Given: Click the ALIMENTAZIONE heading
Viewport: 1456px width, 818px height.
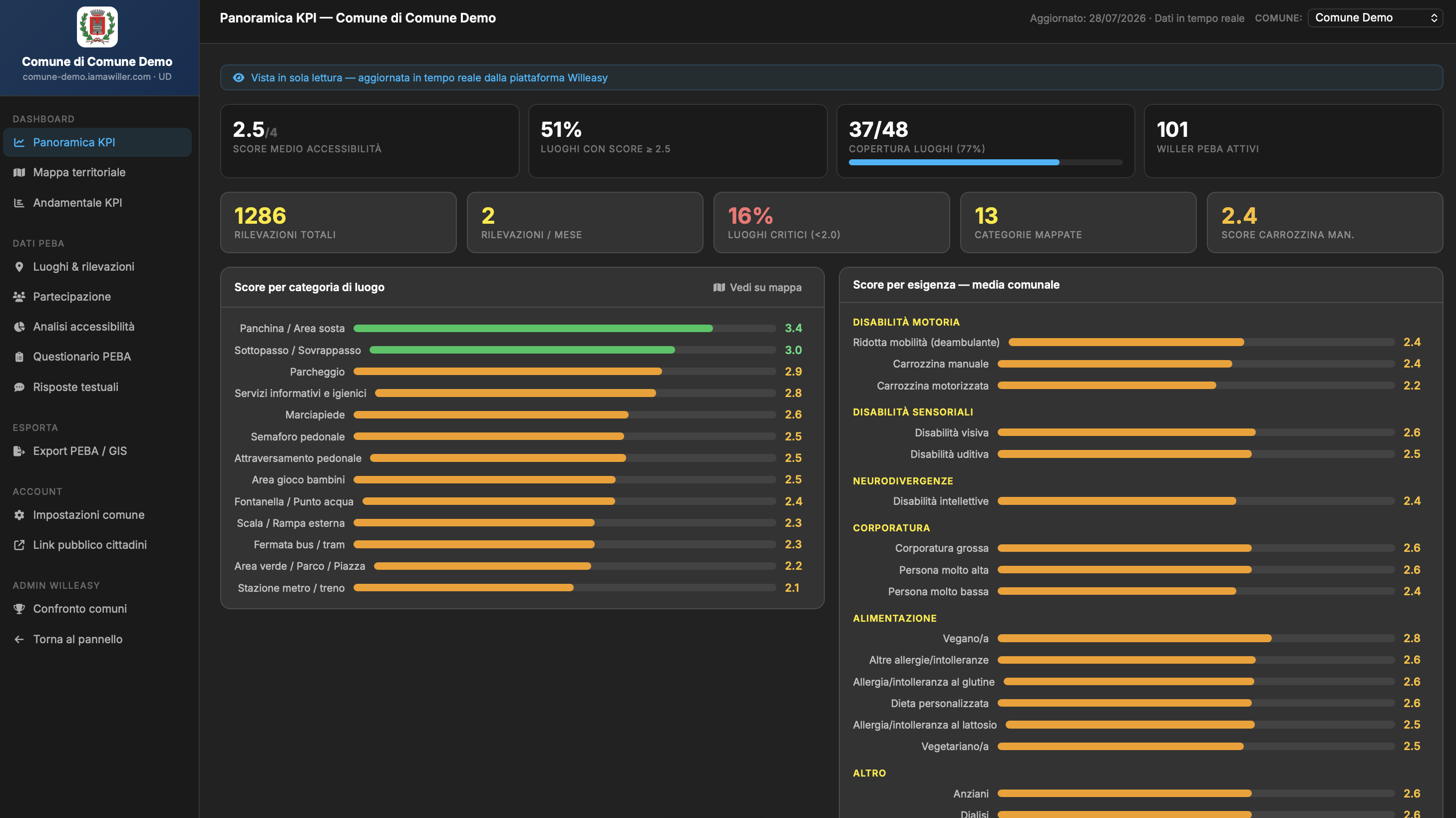Looking at the screenshot, I should click(x=895, y=618).
